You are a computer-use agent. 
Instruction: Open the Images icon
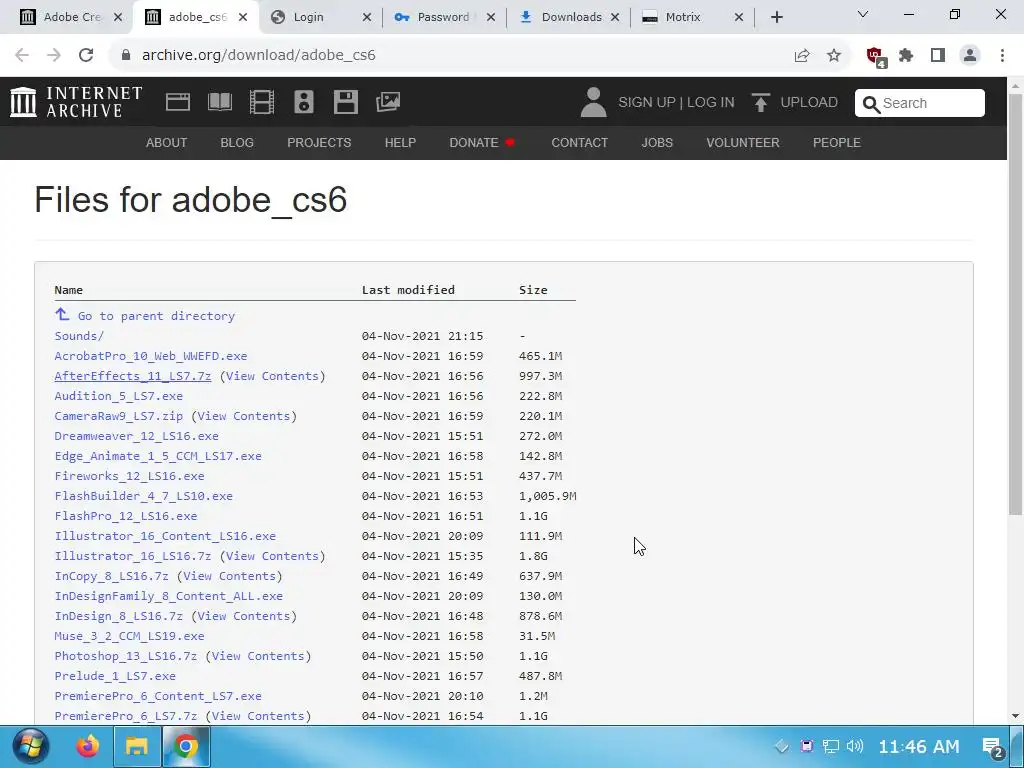(x=388, y=102)
